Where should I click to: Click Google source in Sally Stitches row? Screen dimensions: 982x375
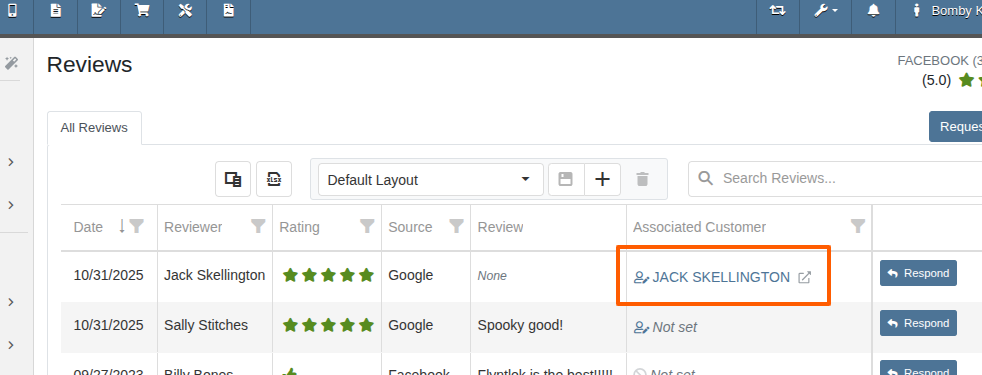pyautogui.click(x=411, y=326)
